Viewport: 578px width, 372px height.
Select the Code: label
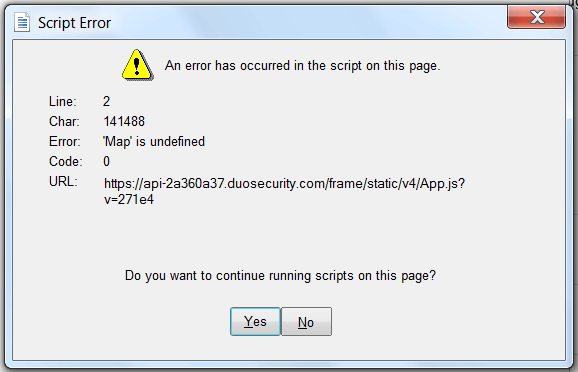(x=66, y=161)
